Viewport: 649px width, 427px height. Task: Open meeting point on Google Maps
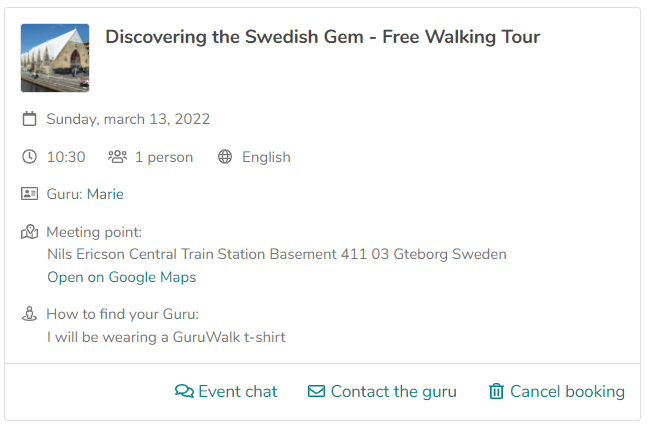pos(122,277)
